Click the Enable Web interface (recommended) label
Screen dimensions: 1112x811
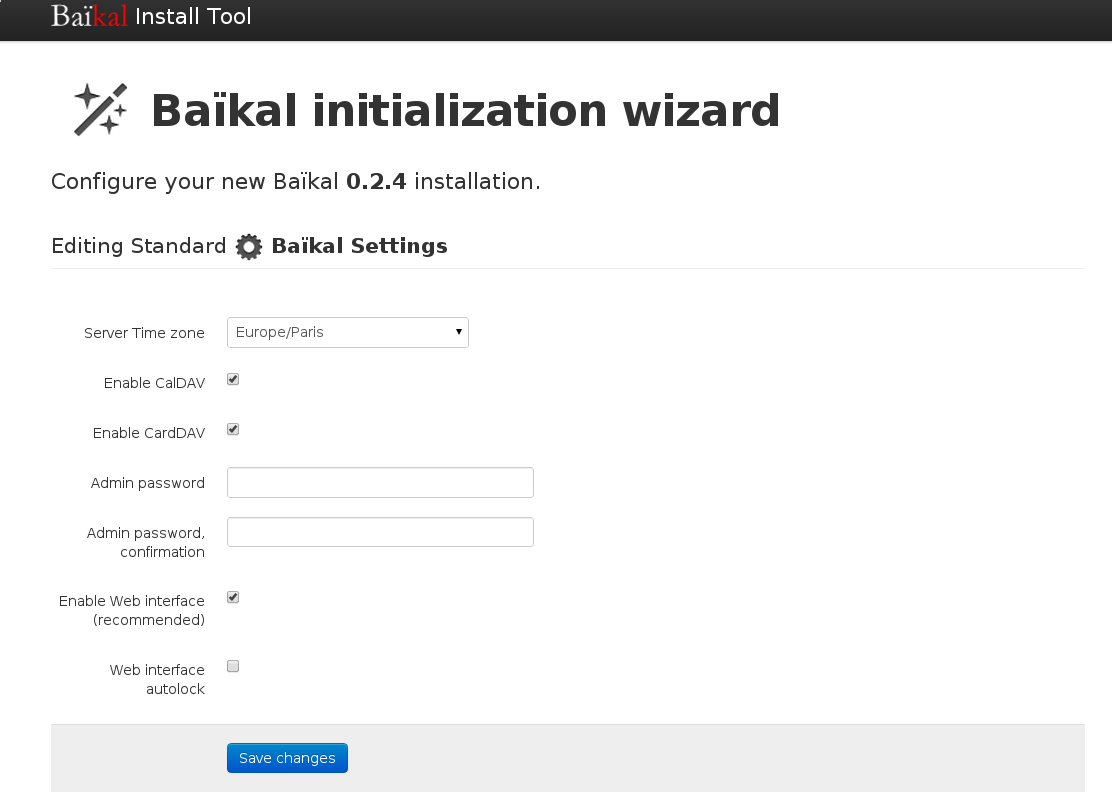[x=131, y=610]
